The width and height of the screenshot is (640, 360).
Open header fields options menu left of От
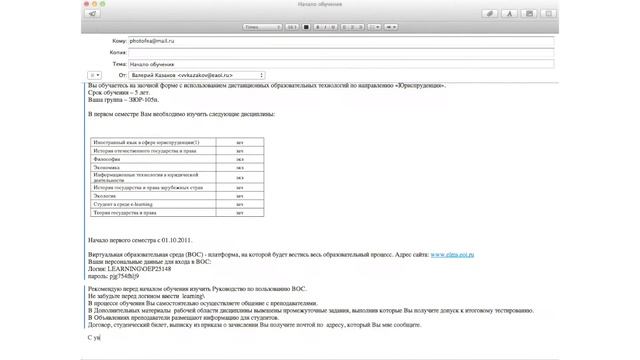(94, 76)
